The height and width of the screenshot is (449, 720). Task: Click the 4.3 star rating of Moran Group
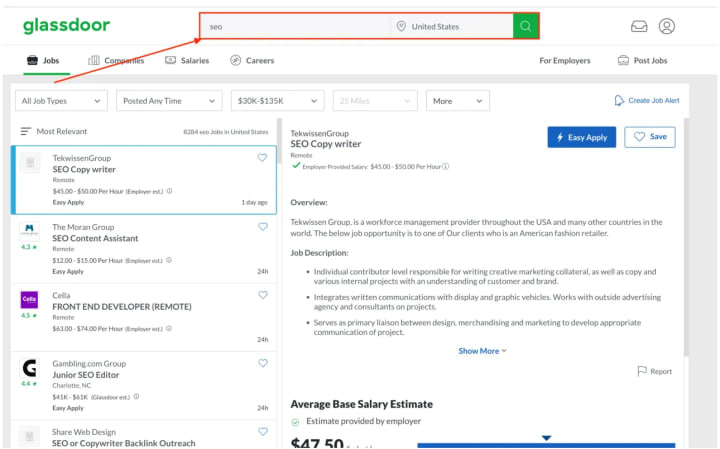(29, 247)
